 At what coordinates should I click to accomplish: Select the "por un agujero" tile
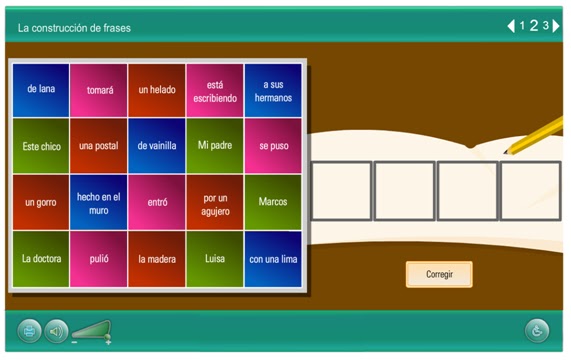(215, 202)
